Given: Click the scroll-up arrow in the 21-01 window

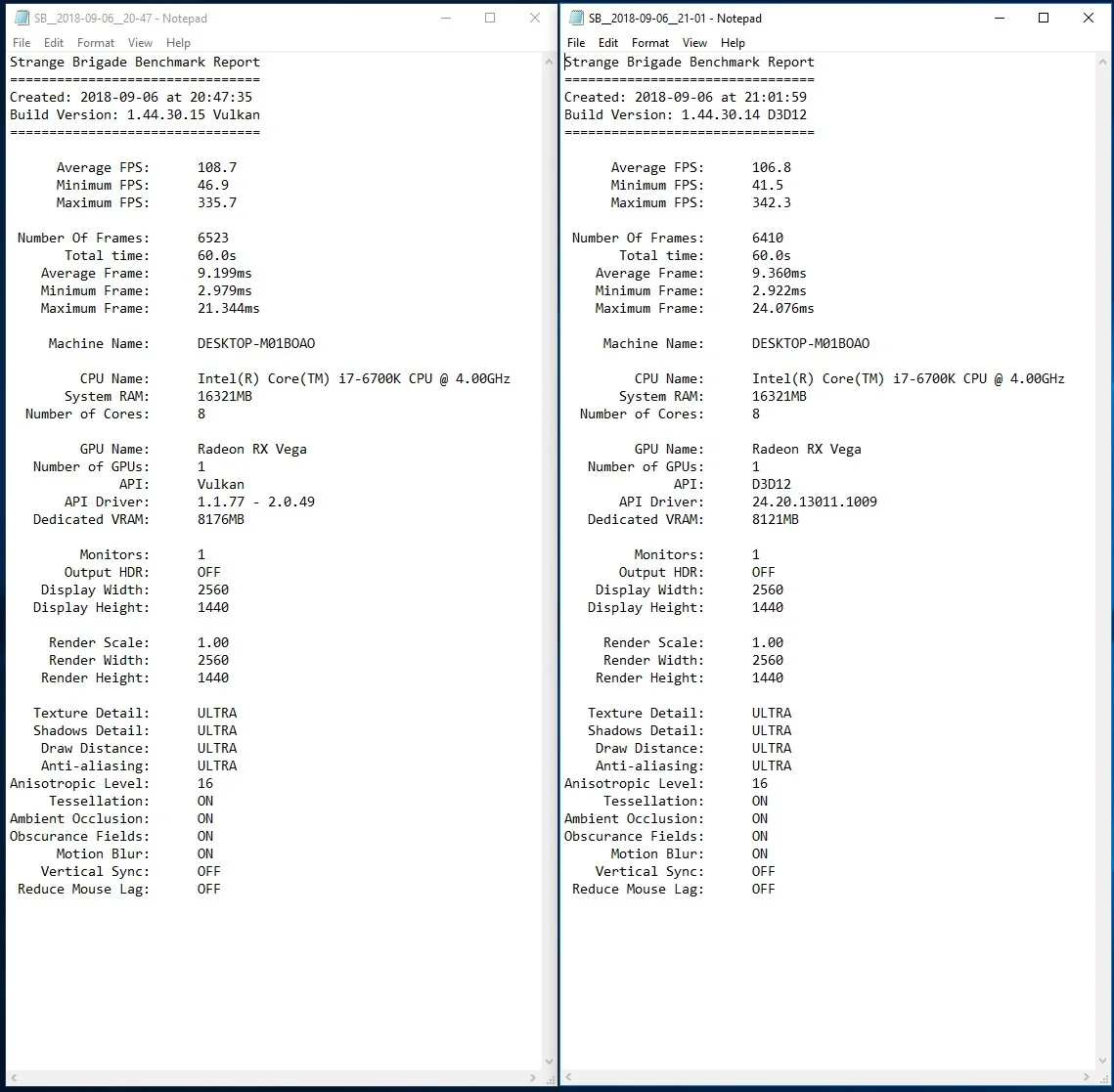Looking at the screenshot, I should coord(1102,63).
